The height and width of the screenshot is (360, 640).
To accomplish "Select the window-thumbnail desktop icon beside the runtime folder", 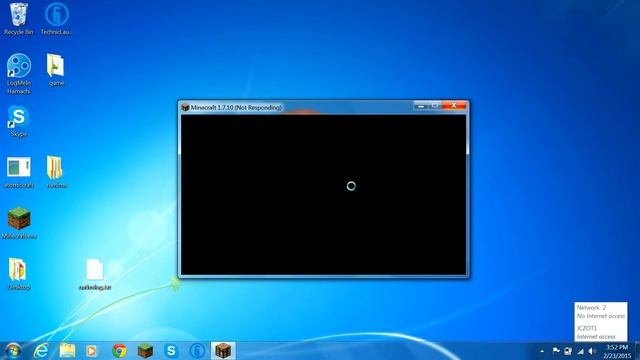I will [x=18, y=171].
